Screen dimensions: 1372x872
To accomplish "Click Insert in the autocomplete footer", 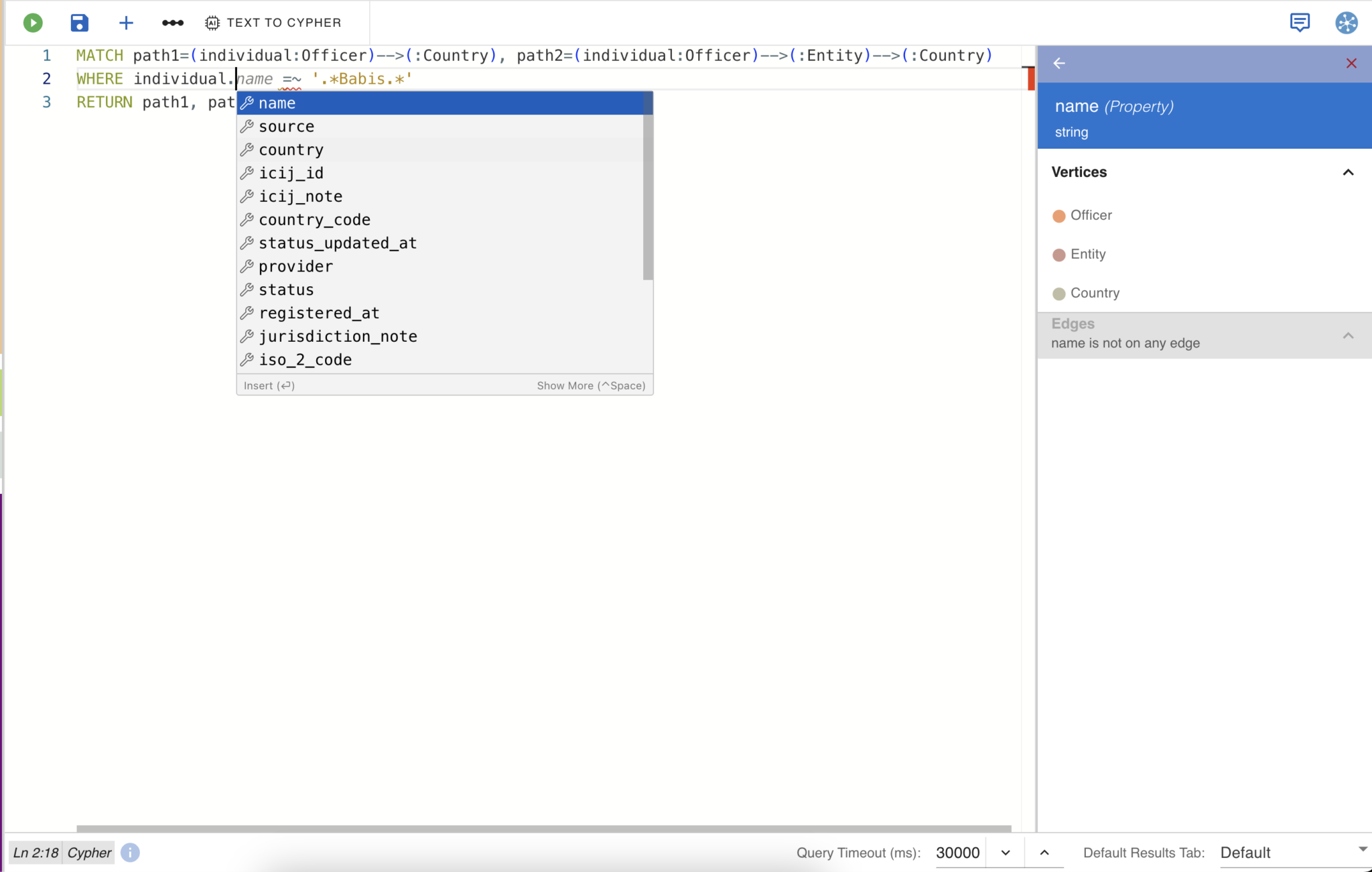I will [269, 385].
